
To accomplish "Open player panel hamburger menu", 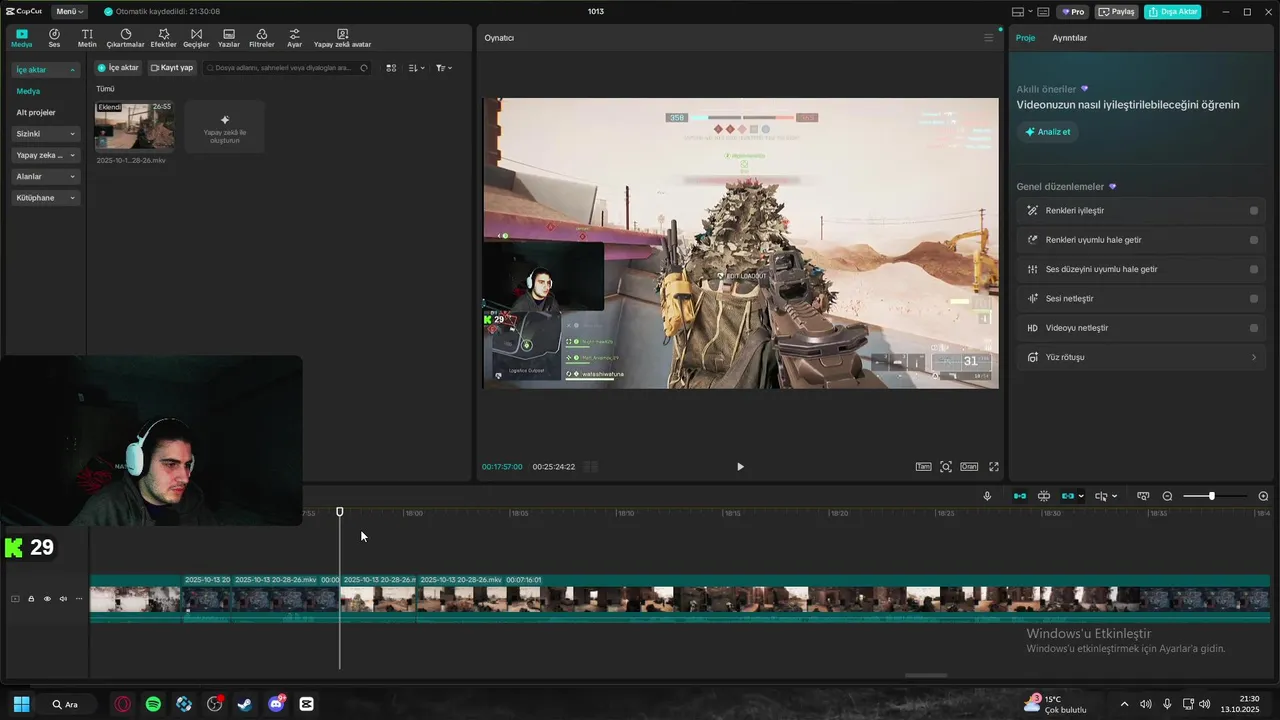I will pyautogui.click(x=989, y=38).
